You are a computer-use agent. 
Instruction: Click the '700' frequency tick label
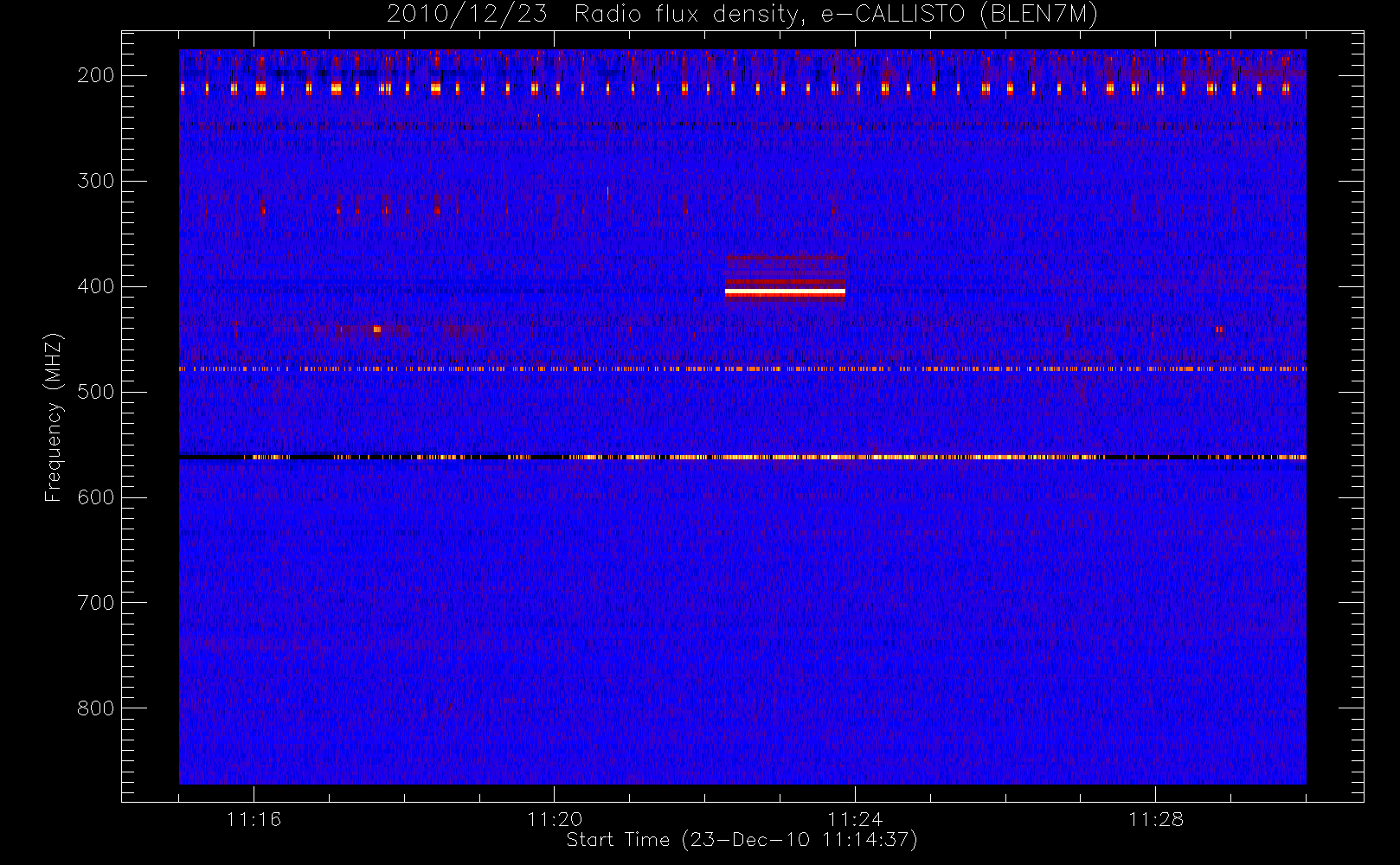(96, 603)
